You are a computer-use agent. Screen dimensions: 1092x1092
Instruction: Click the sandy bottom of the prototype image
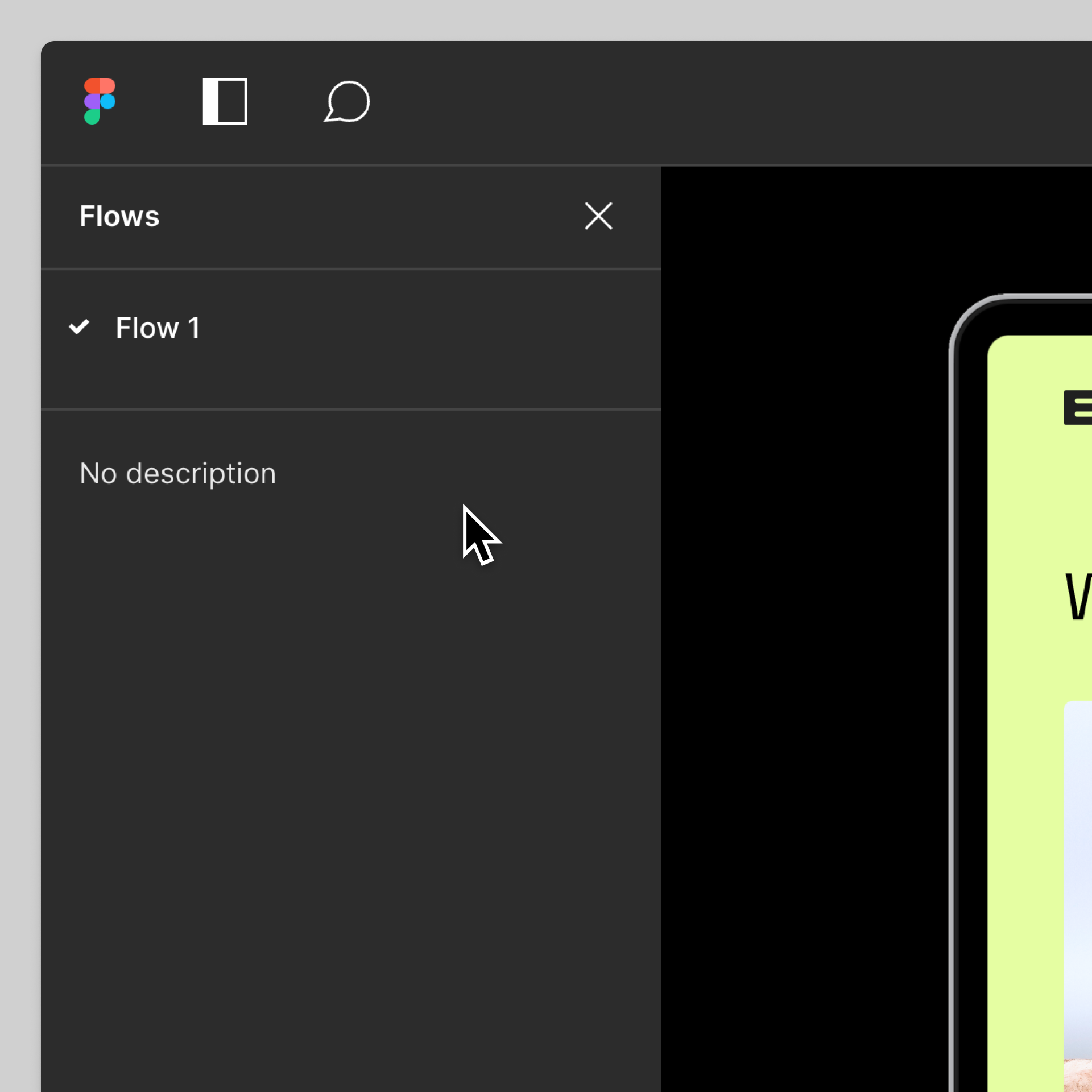tap(1078, 1075)
